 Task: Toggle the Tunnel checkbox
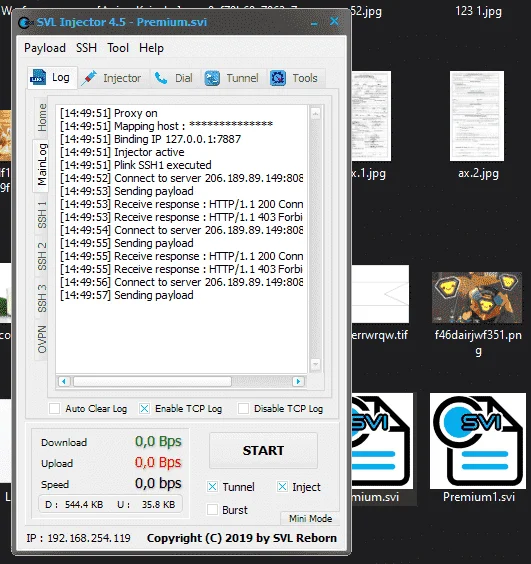pos(212,487)
